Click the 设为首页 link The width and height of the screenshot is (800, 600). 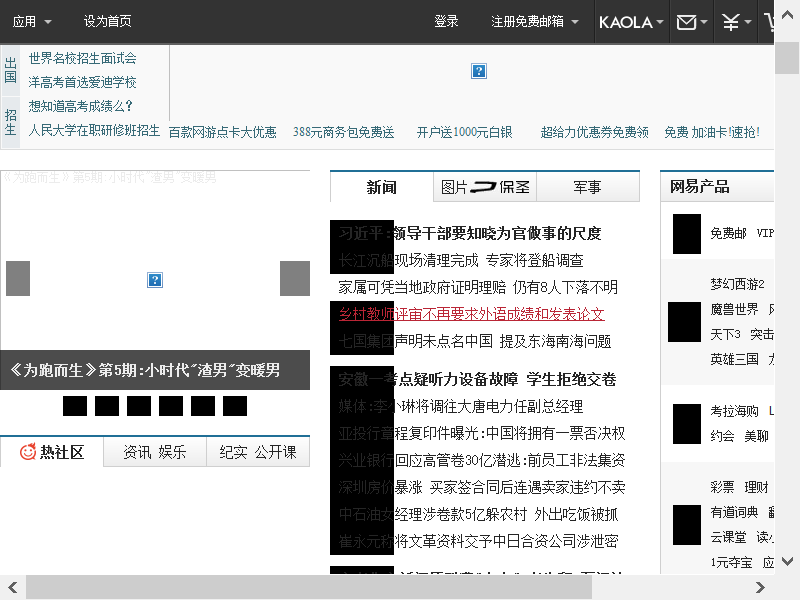pos(107,22)
